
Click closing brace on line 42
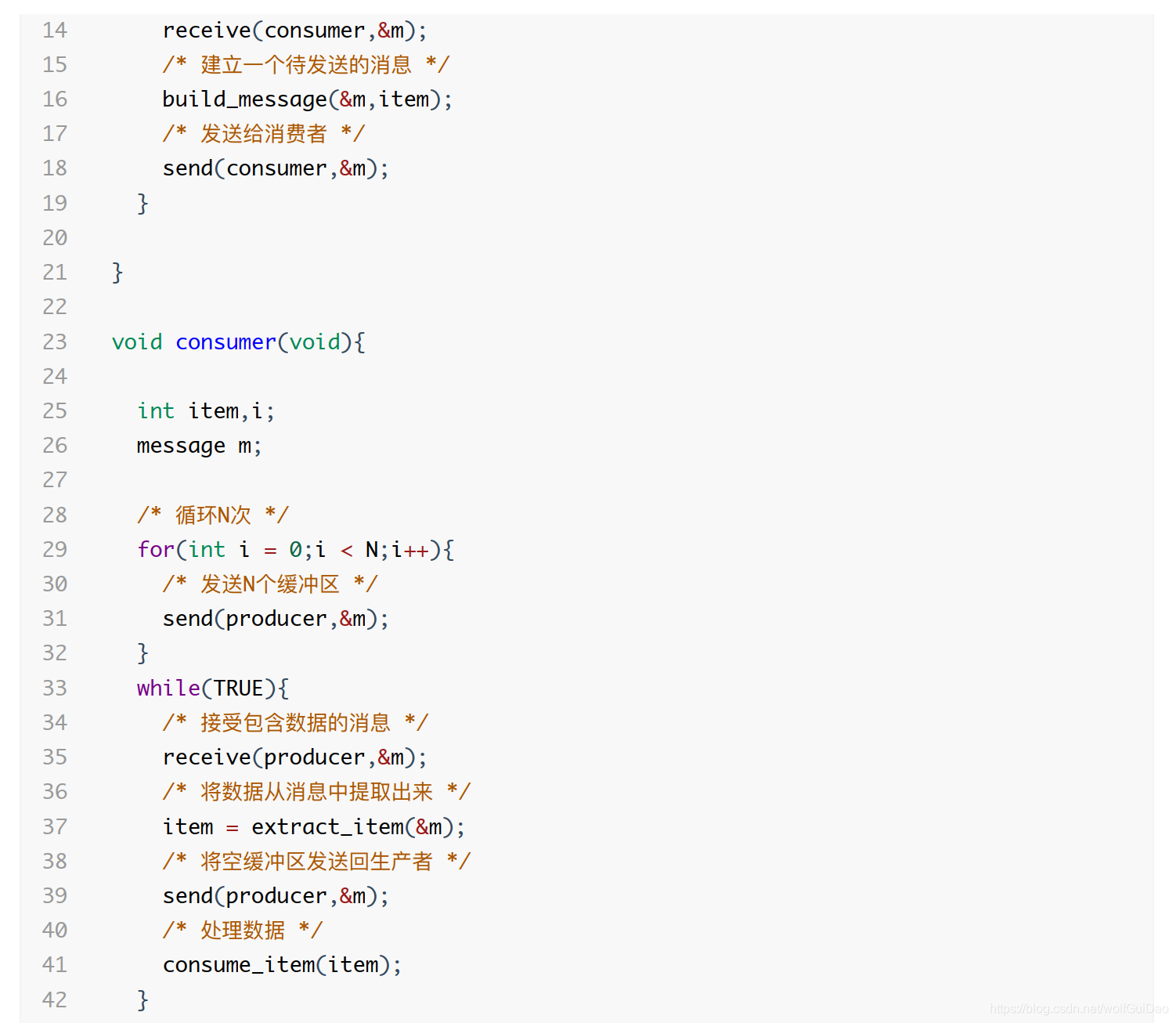(142, 1000)
